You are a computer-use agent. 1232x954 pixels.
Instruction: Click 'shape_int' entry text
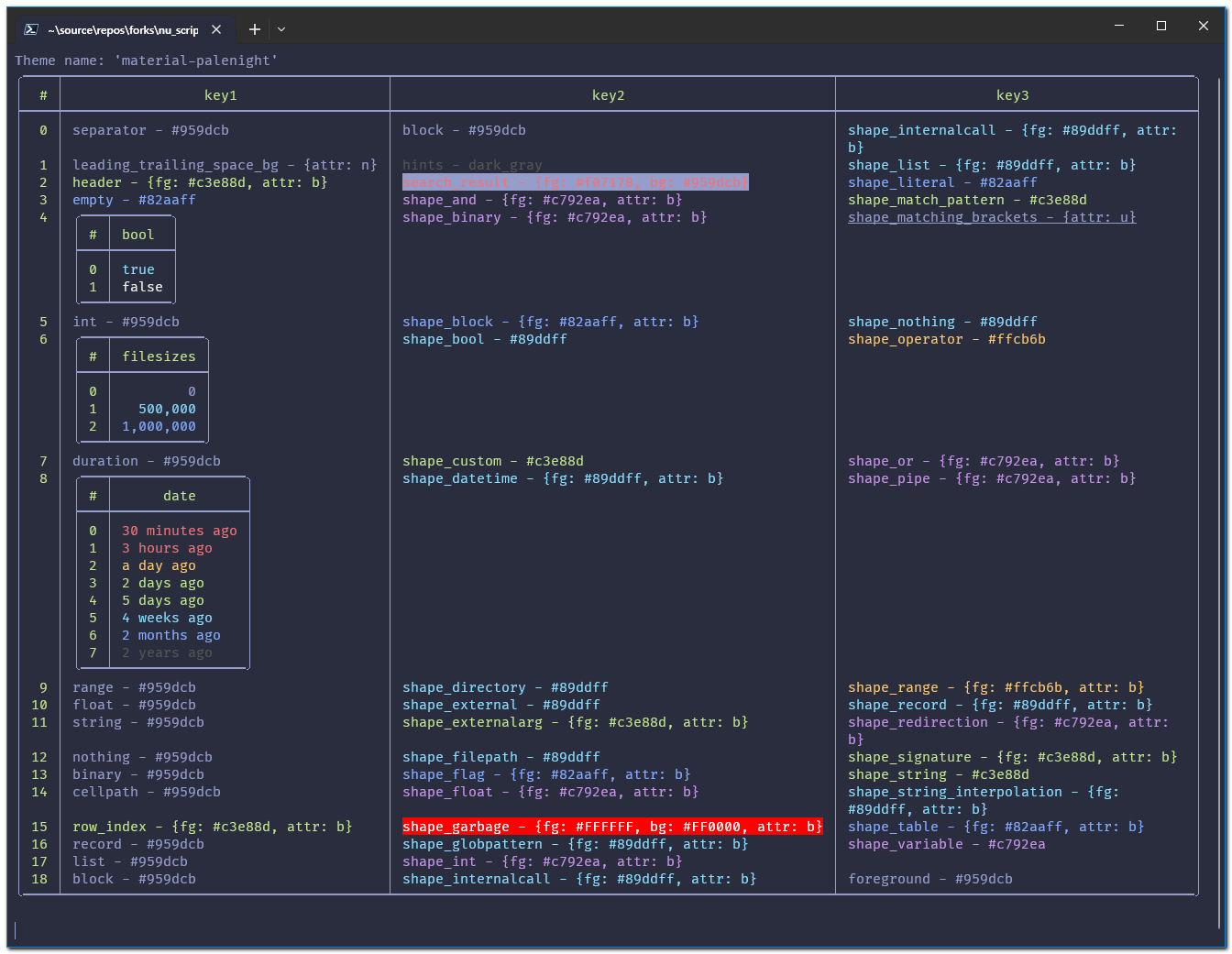tap(543, 861)
